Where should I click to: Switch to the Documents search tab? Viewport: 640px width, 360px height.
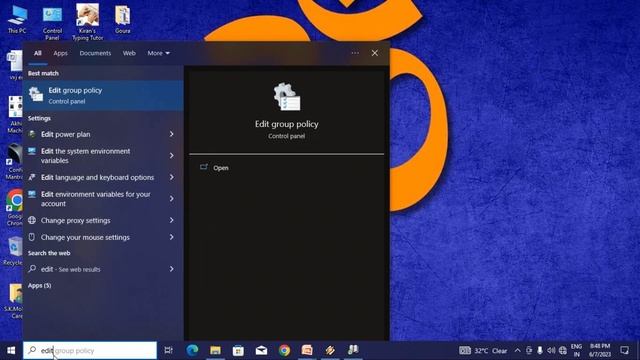pos(95,53)
